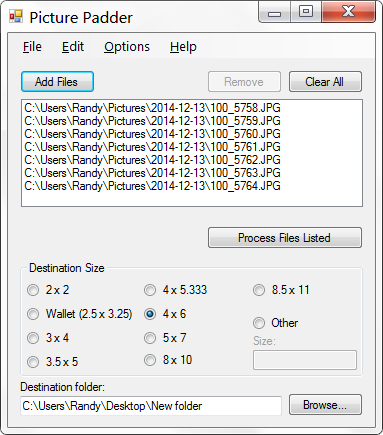Click the Add Files button
The width and height of the screenshot is (383, 435).
tap(57, 82)
